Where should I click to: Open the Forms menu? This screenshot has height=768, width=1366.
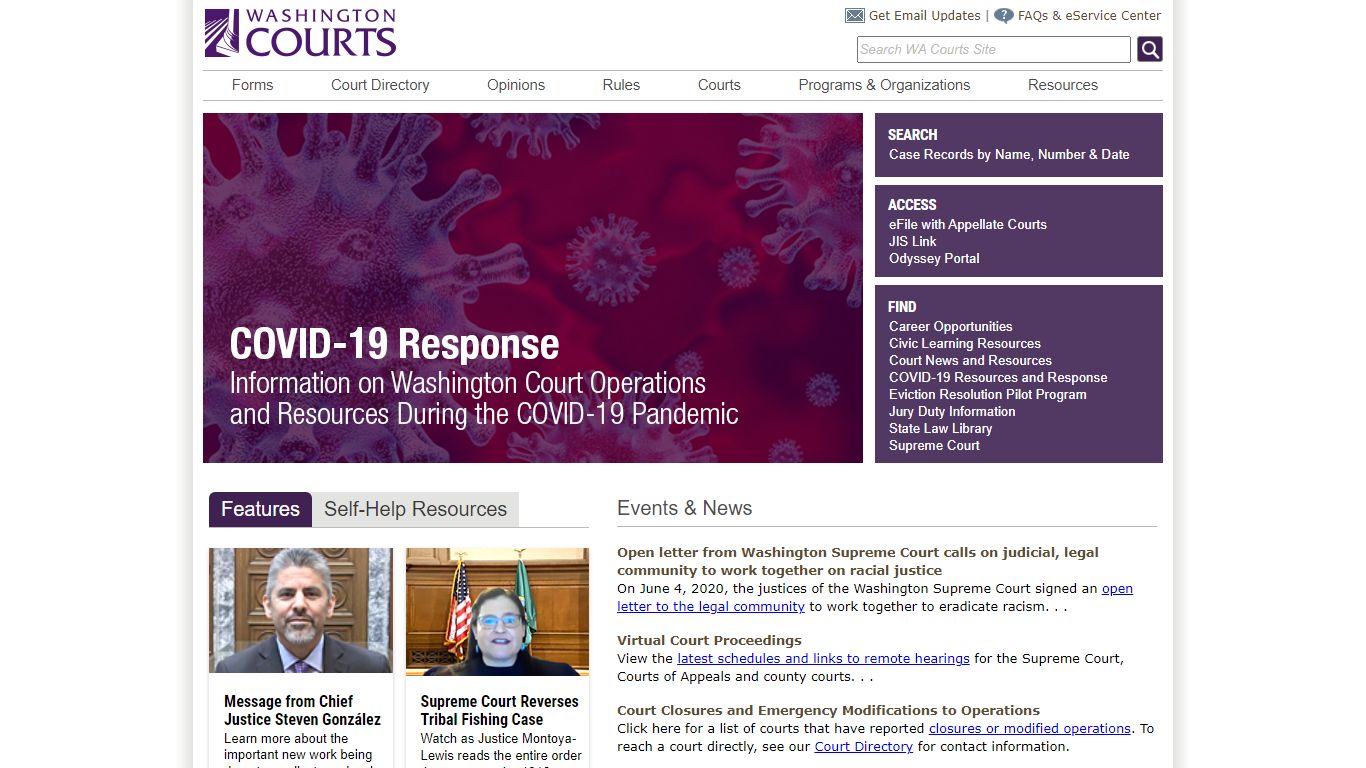click(252, 85)
